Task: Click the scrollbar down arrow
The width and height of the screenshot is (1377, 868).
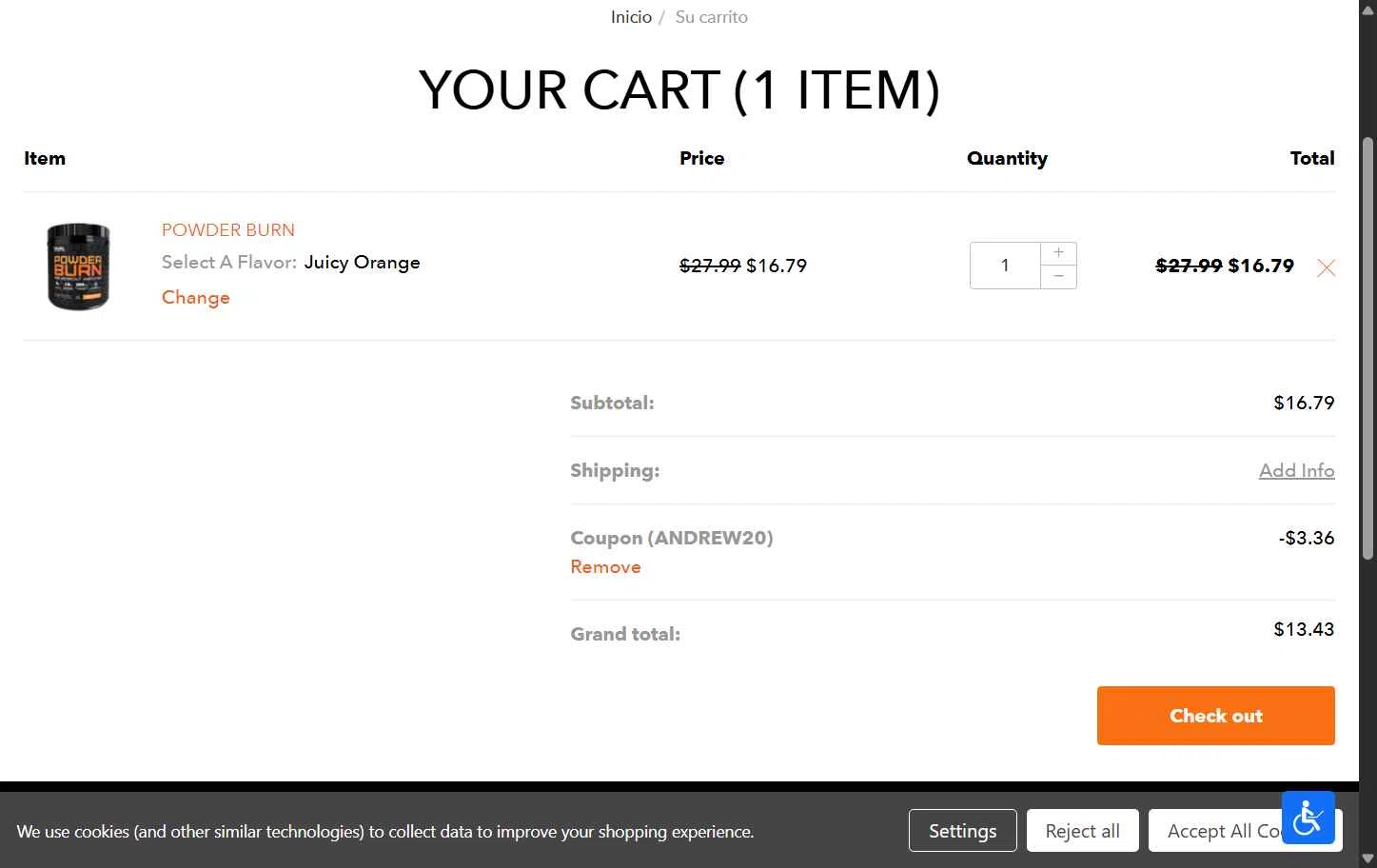Action: (1367, 858)
